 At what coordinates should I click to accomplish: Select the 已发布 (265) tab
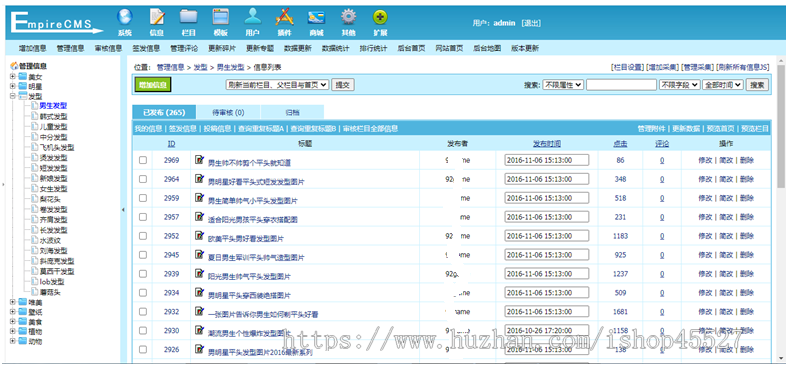point(164,112)
